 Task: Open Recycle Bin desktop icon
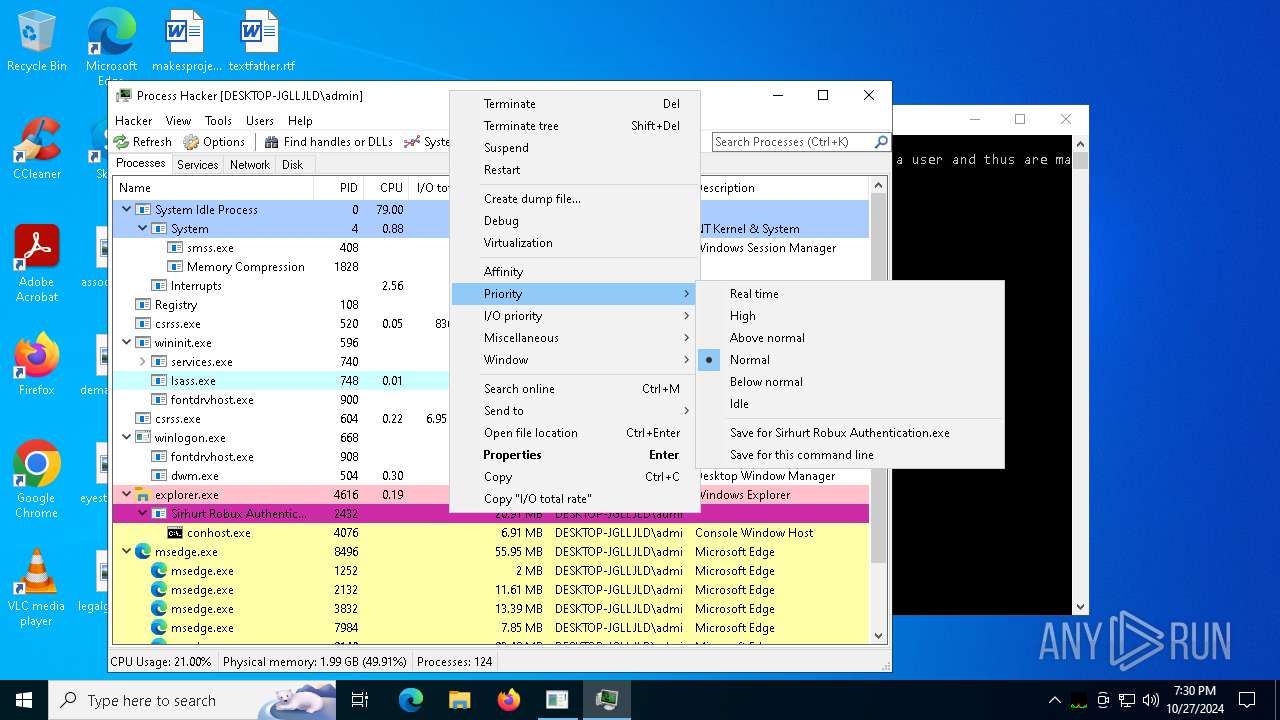[37, 42]
